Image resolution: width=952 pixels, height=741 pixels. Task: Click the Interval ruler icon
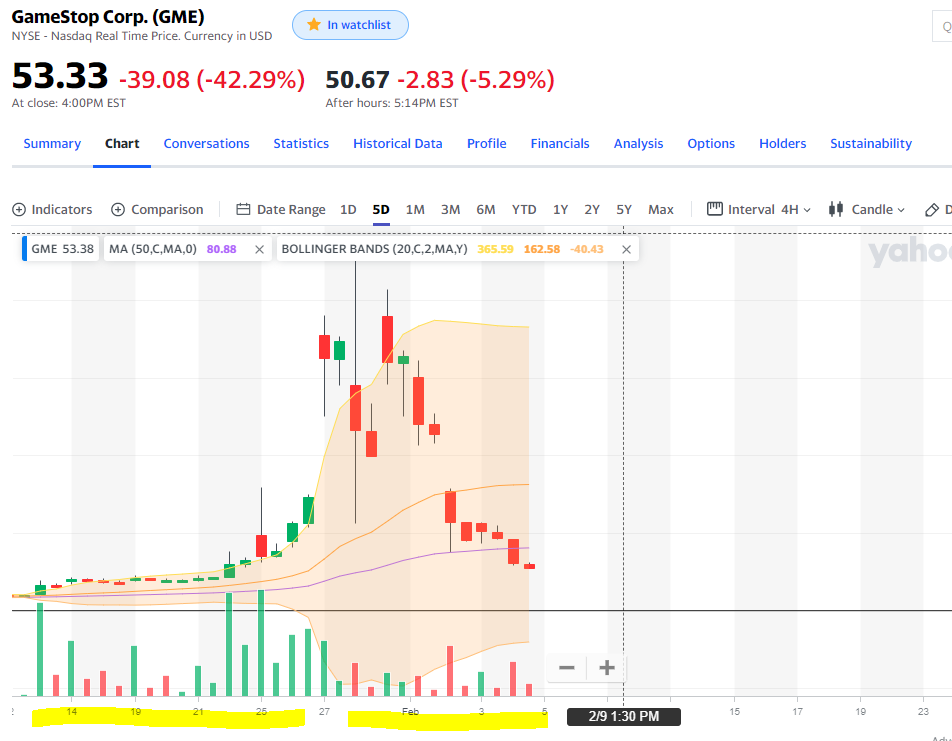point(715,209)
